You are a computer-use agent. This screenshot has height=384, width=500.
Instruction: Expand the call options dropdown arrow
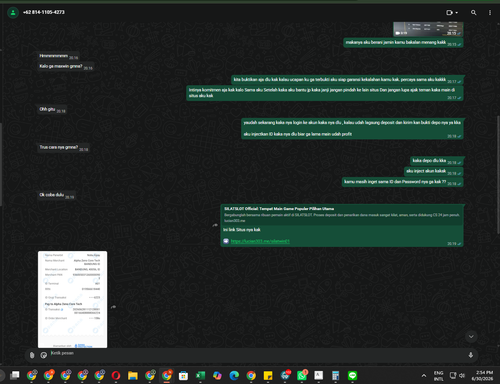pos(457,13)
